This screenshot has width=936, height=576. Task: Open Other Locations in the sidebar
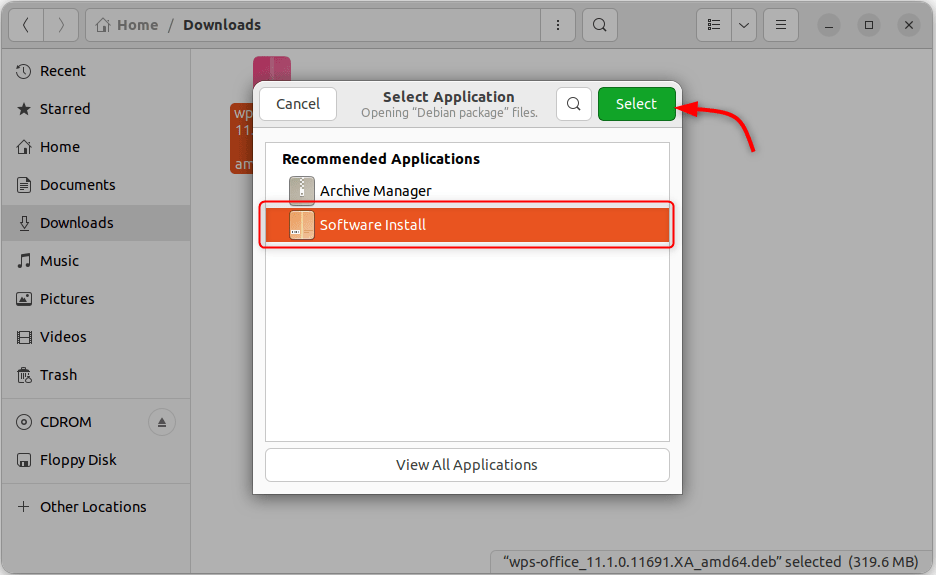point(96,507)
